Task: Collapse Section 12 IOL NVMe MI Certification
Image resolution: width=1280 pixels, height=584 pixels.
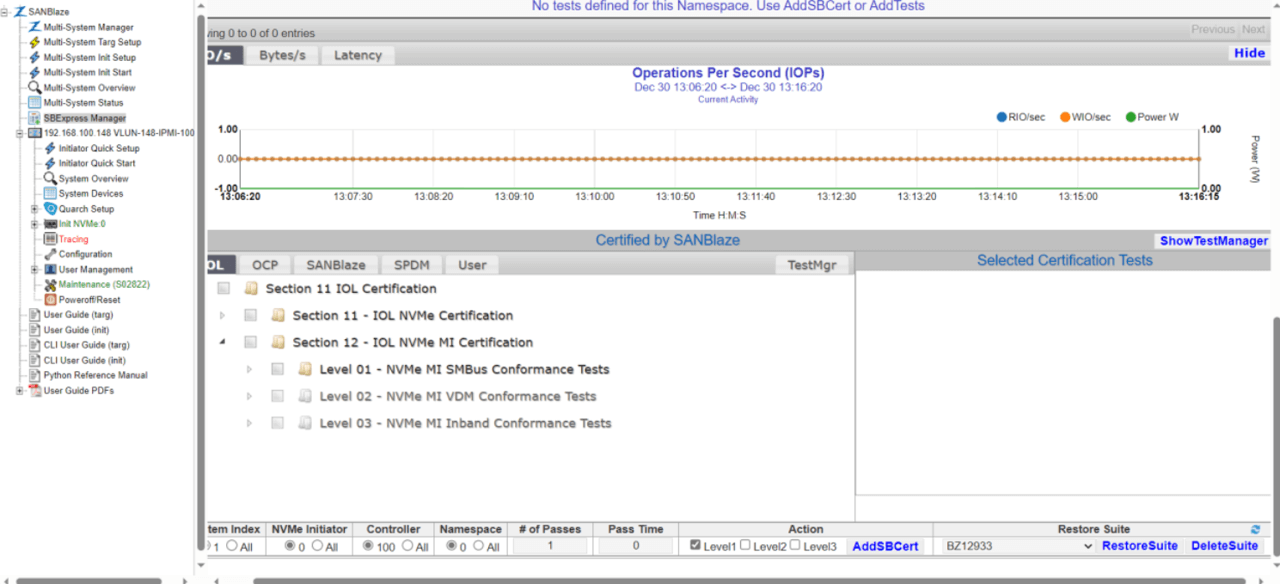Action: coord(222,342)
